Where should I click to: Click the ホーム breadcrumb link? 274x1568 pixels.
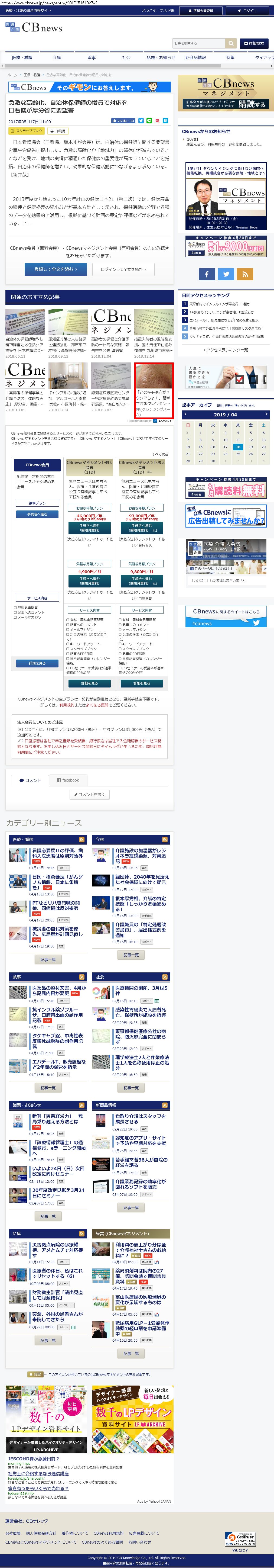point(12,75)
